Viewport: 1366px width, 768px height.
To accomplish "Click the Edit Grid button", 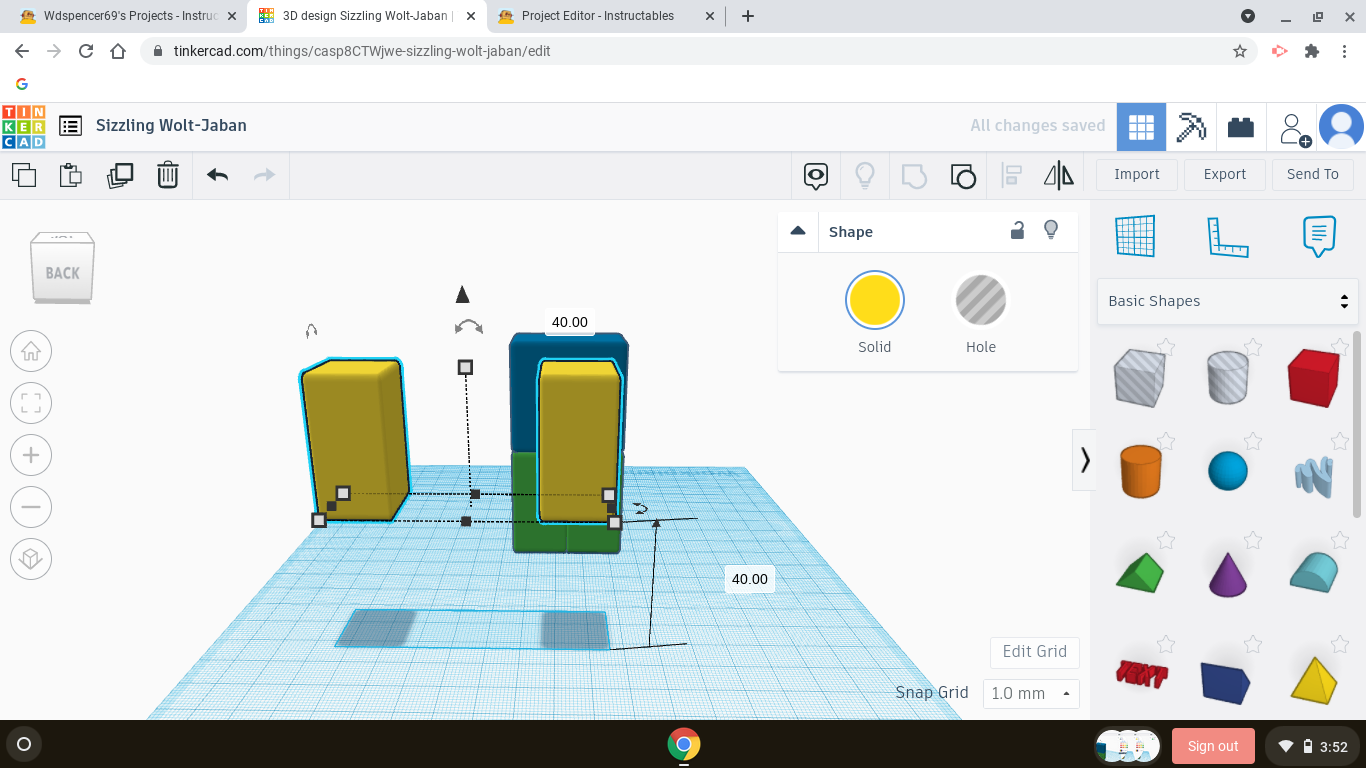I will coord(1034,652).
